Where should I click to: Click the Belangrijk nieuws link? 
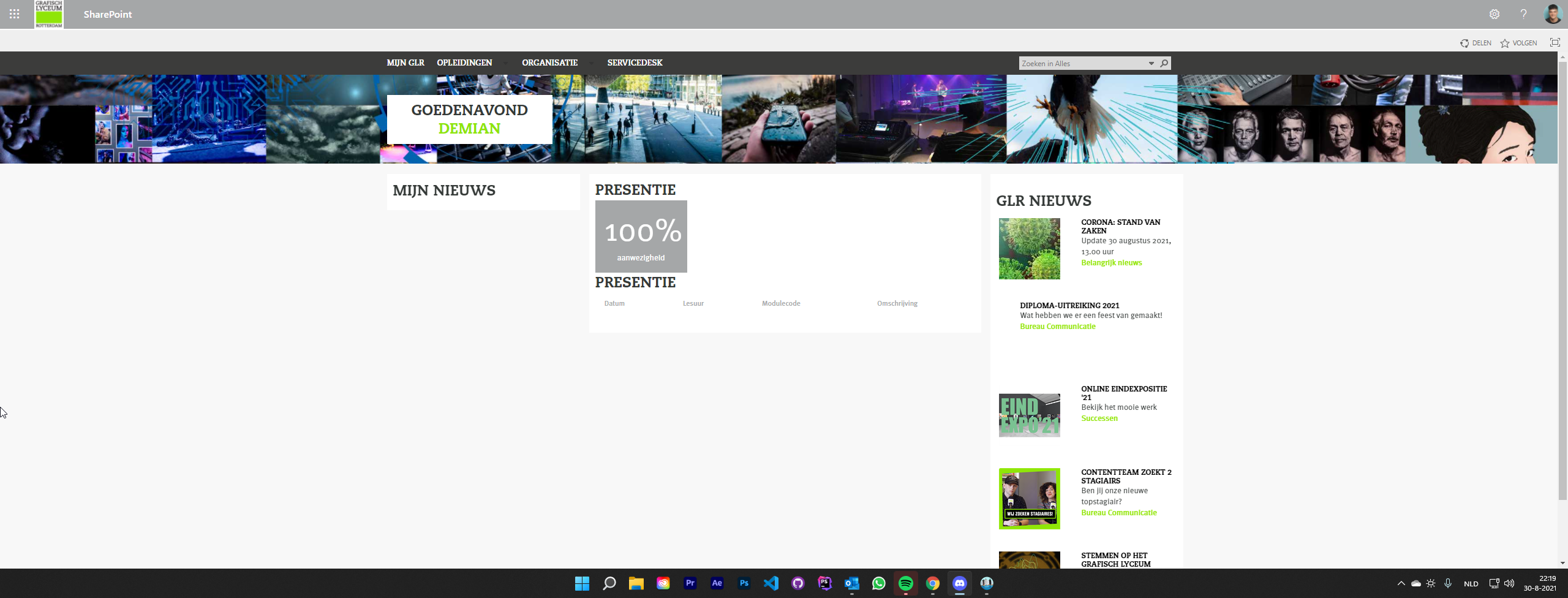tap(1111, 263)
